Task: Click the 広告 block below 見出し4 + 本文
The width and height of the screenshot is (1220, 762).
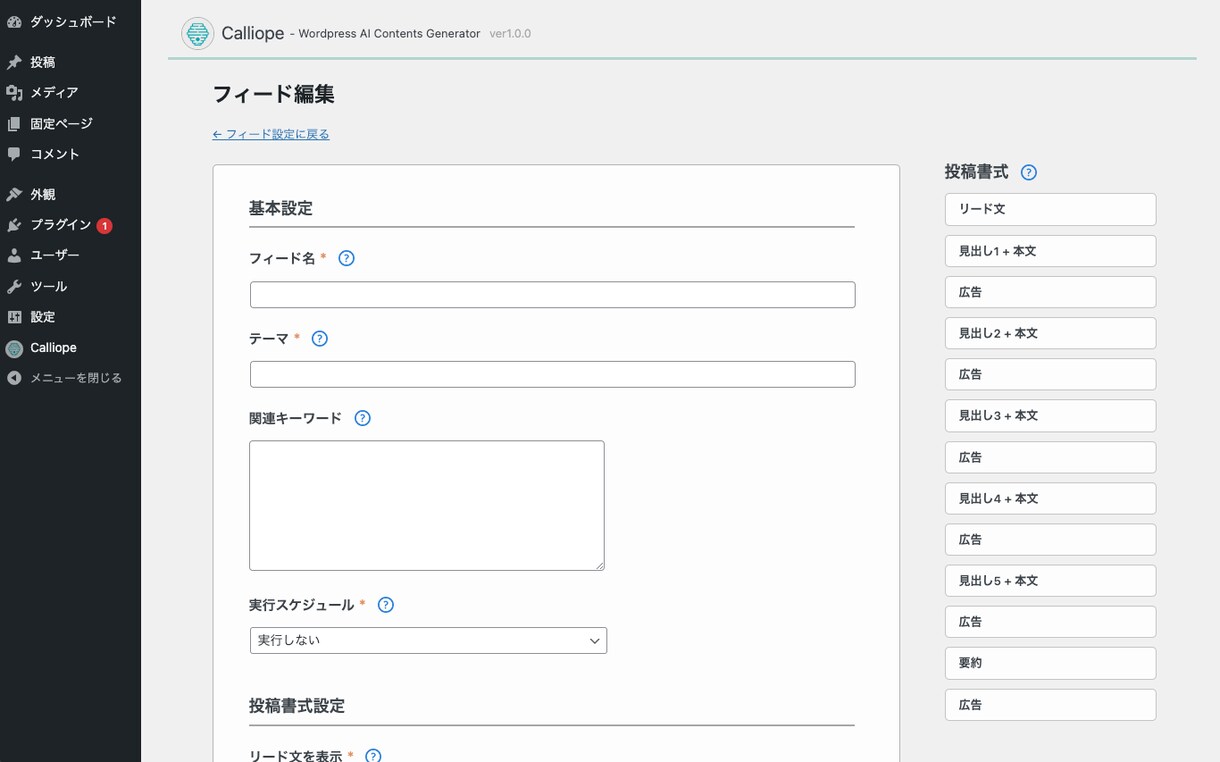Action: click(1050, 539)
